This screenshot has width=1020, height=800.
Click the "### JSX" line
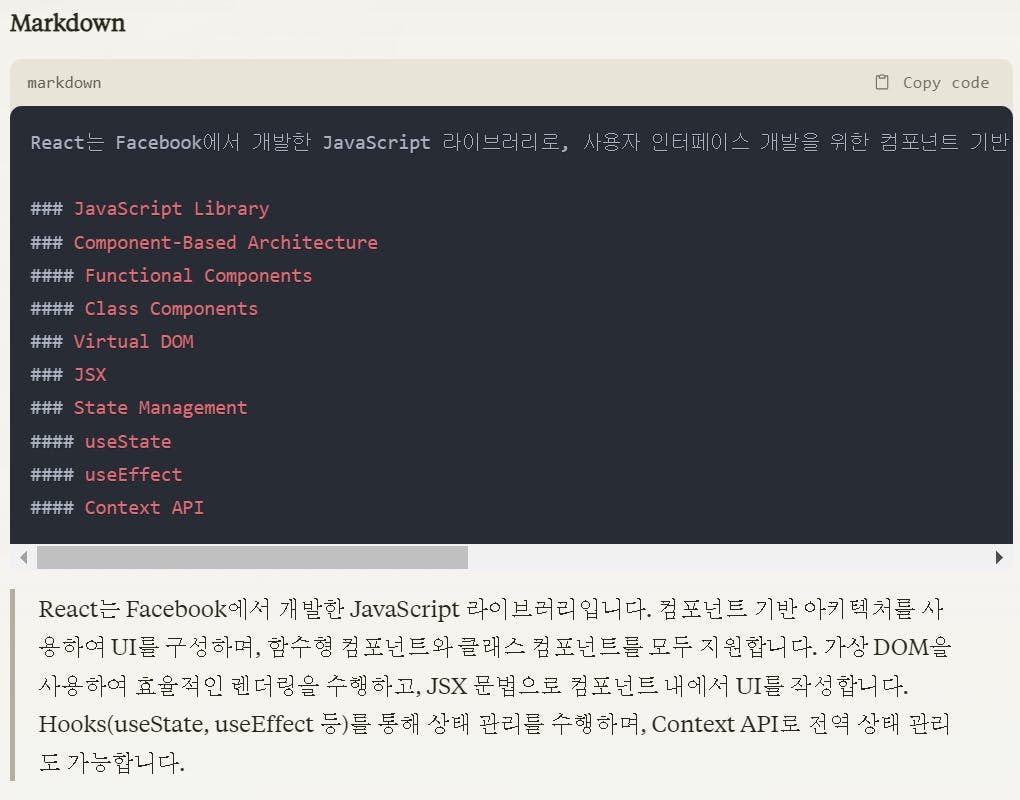click(x=68, y=375)
